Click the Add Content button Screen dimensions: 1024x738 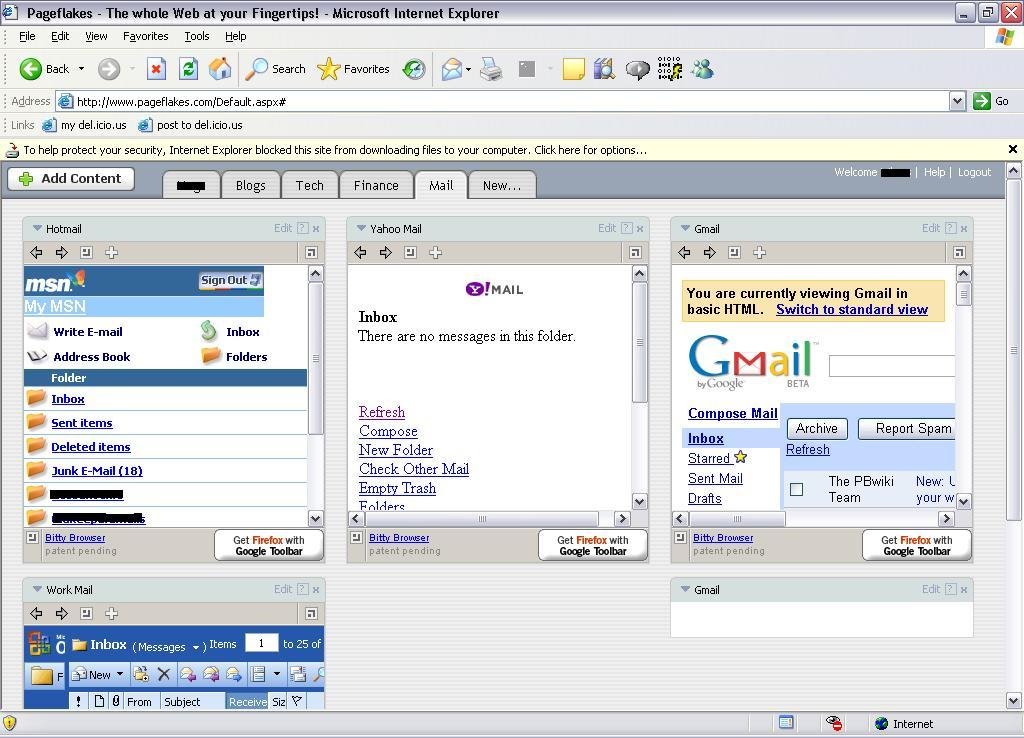[71, 179]
